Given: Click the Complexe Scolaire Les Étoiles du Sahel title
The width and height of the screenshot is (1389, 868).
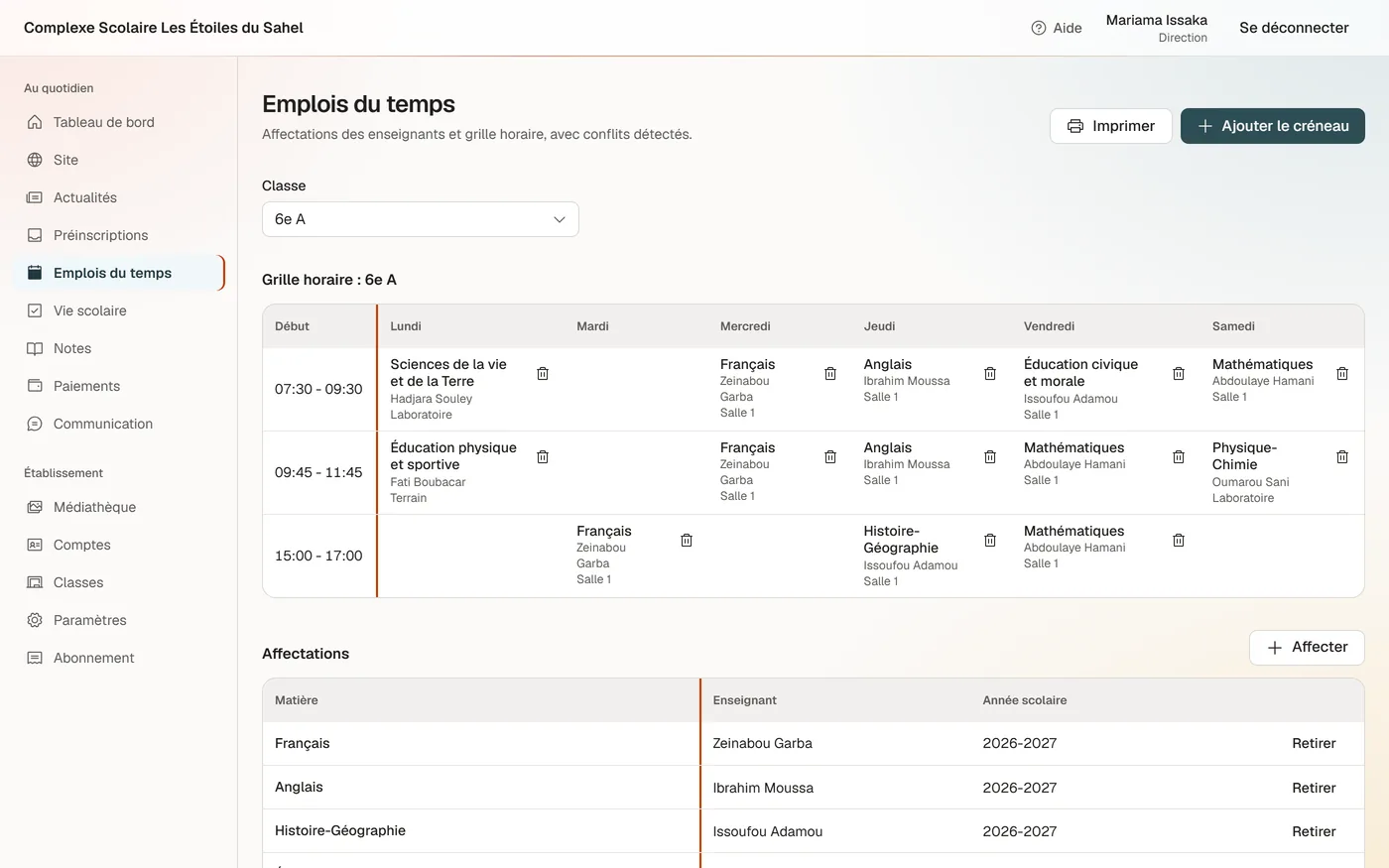Looking at the screenshot, I should [x=164, y=28].
